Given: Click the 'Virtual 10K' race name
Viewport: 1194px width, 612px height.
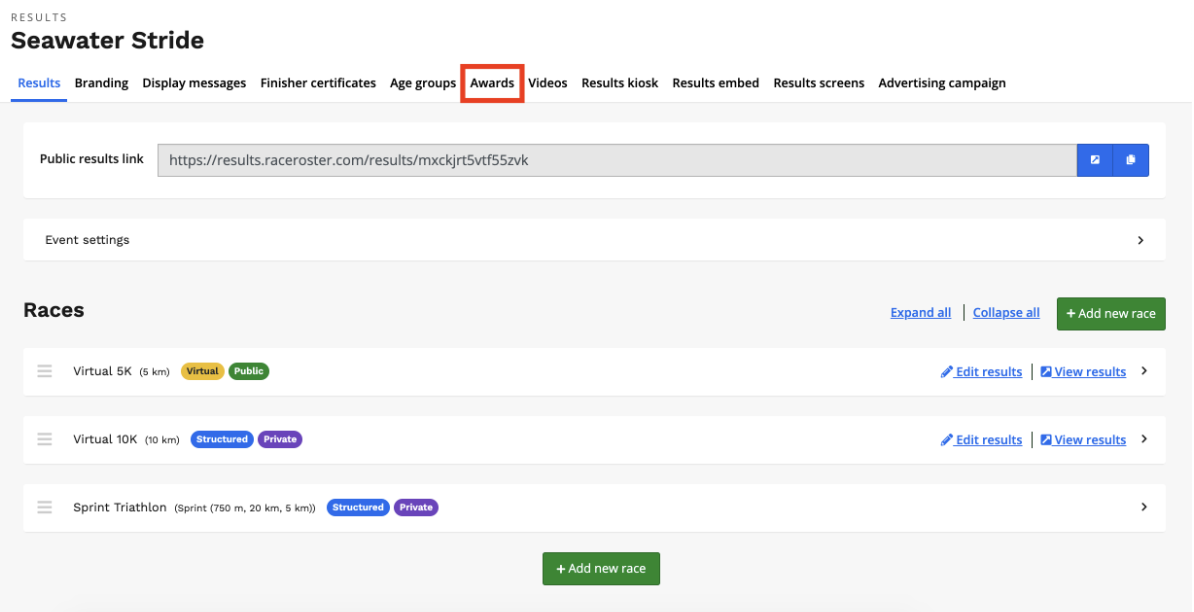Looking at the screenshot, I should (x=105, y=439).
